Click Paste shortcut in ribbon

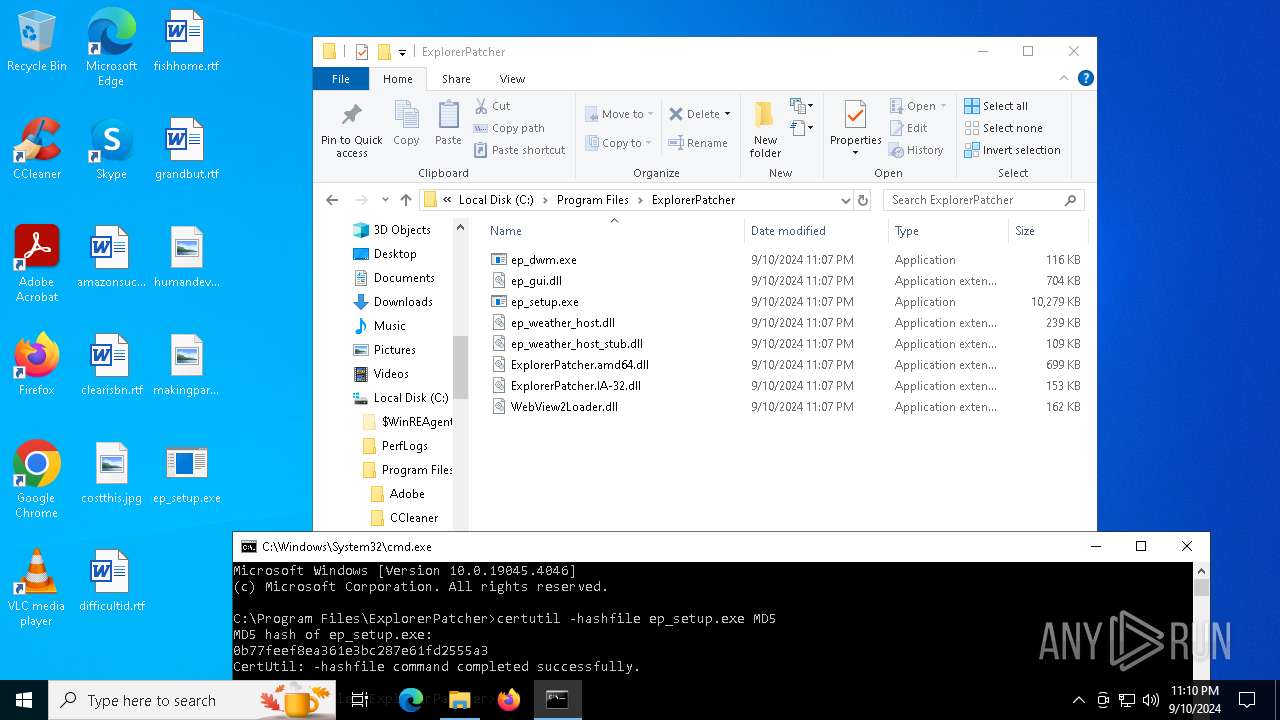click(x=520, y=150)
